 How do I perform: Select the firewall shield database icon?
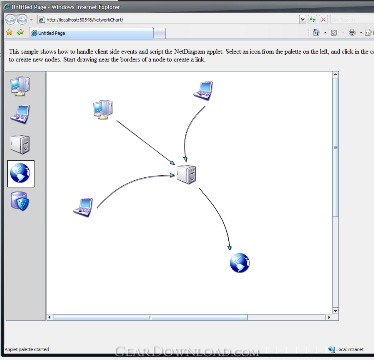(x=20, y=201)
